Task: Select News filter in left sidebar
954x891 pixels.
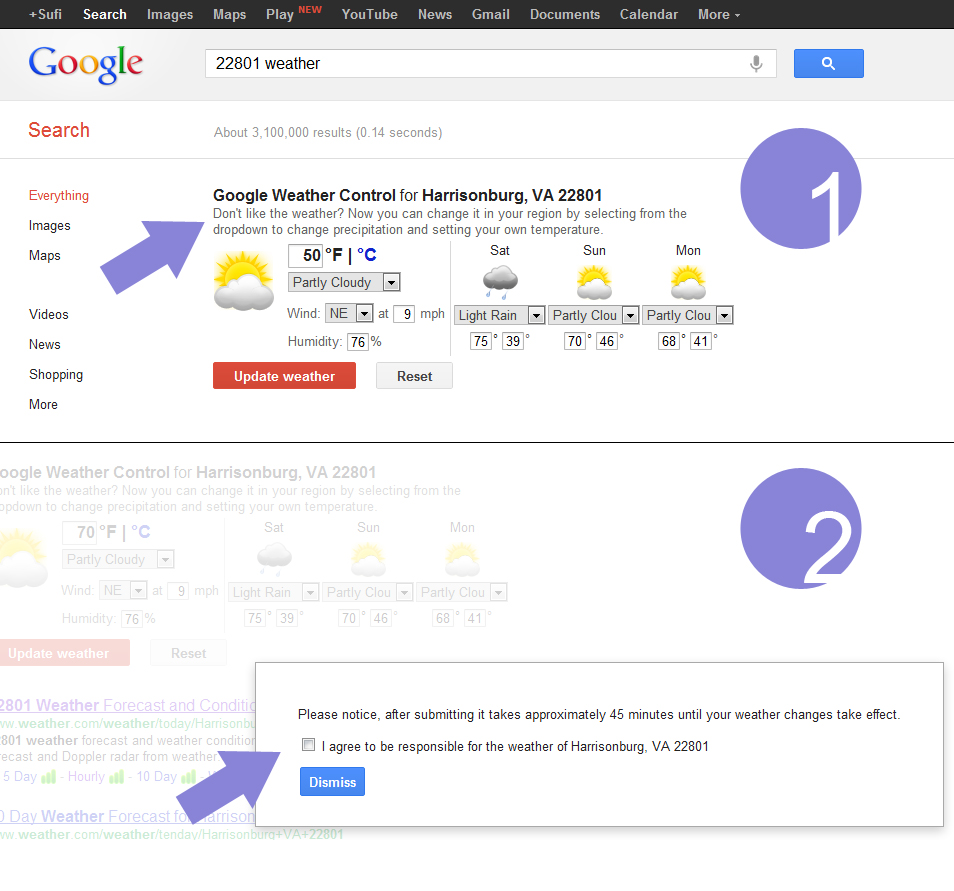Action: pyautogui.click(x=44, y=344)
